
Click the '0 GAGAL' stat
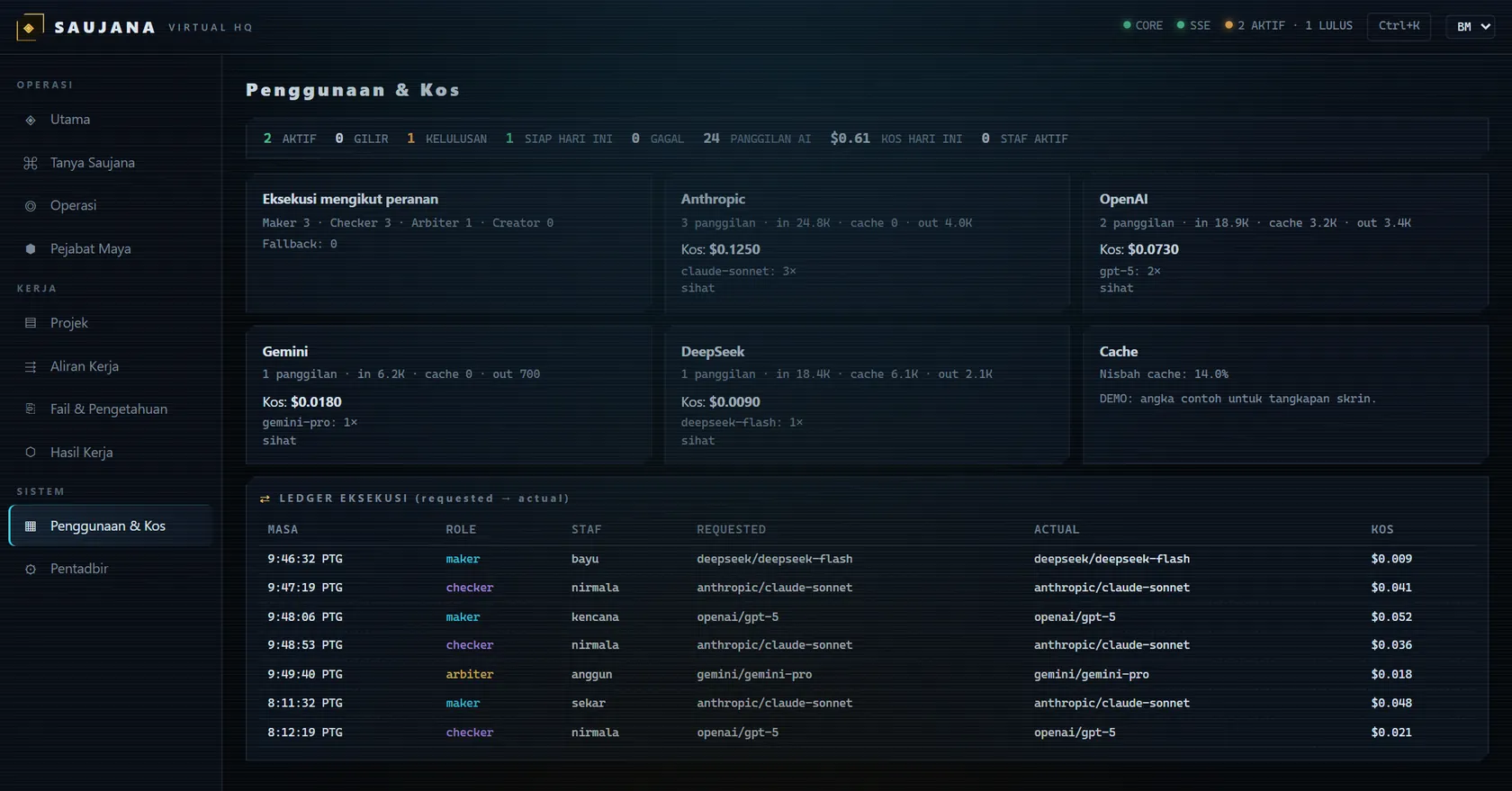click(x=657, y=139)
